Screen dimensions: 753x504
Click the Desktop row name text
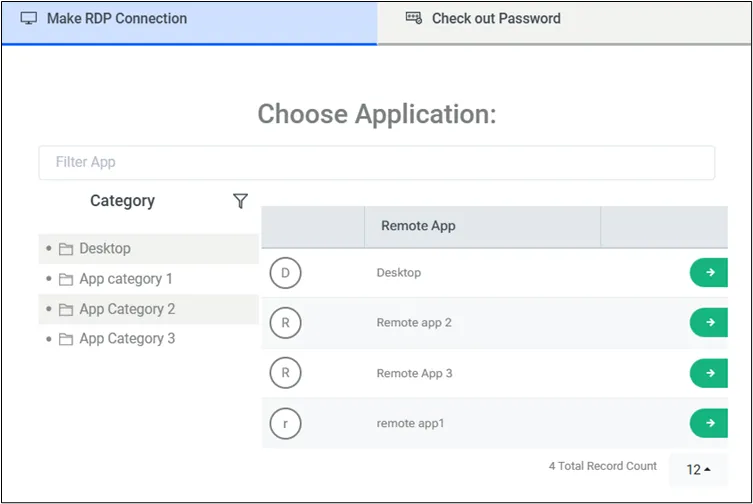(399, 273)
